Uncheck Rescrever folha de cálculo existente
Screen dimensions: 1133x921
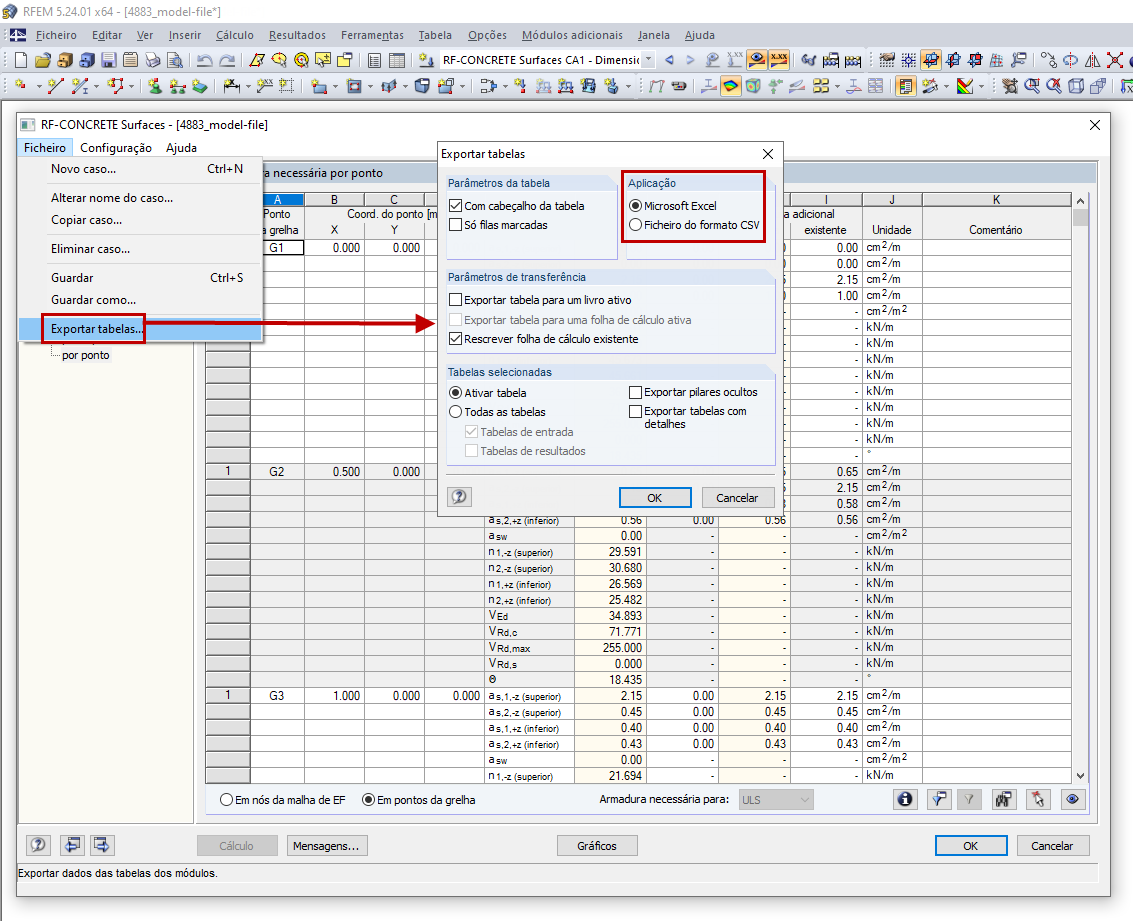tap(455, 339)
